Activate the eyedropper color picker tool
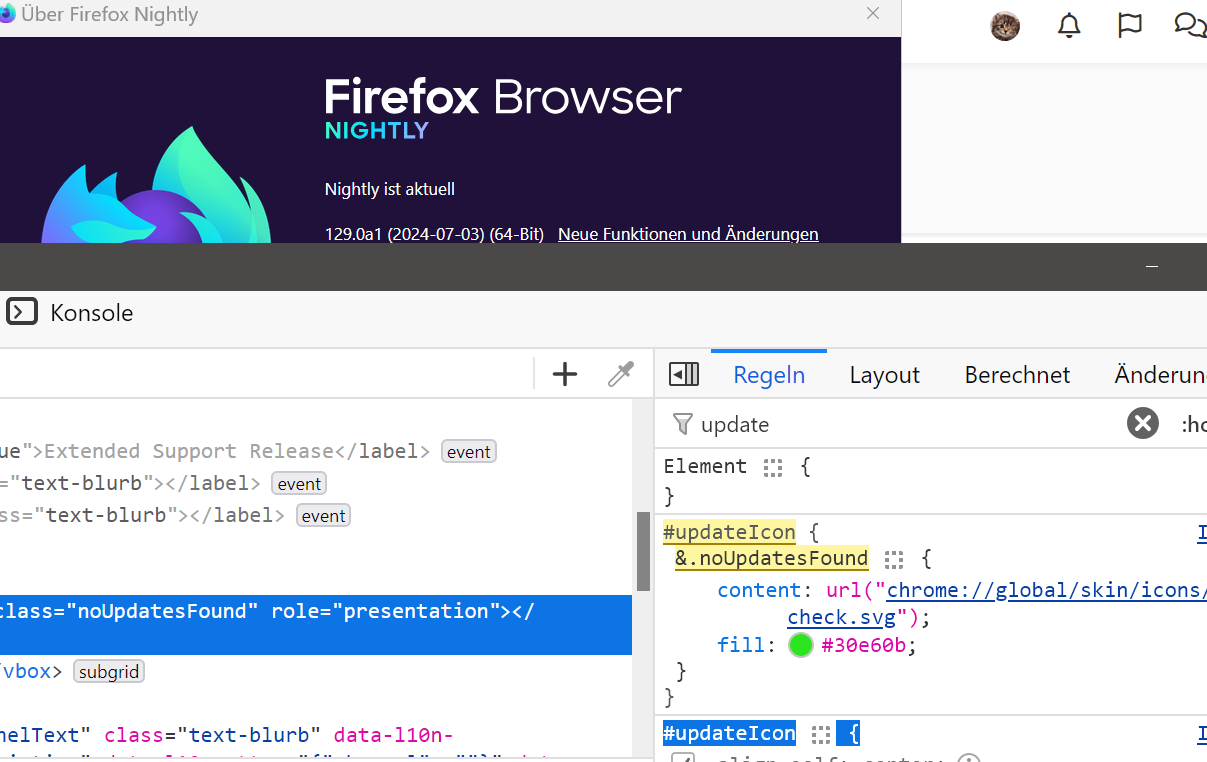The image size is (1207, 762). [x=621, y=374]
